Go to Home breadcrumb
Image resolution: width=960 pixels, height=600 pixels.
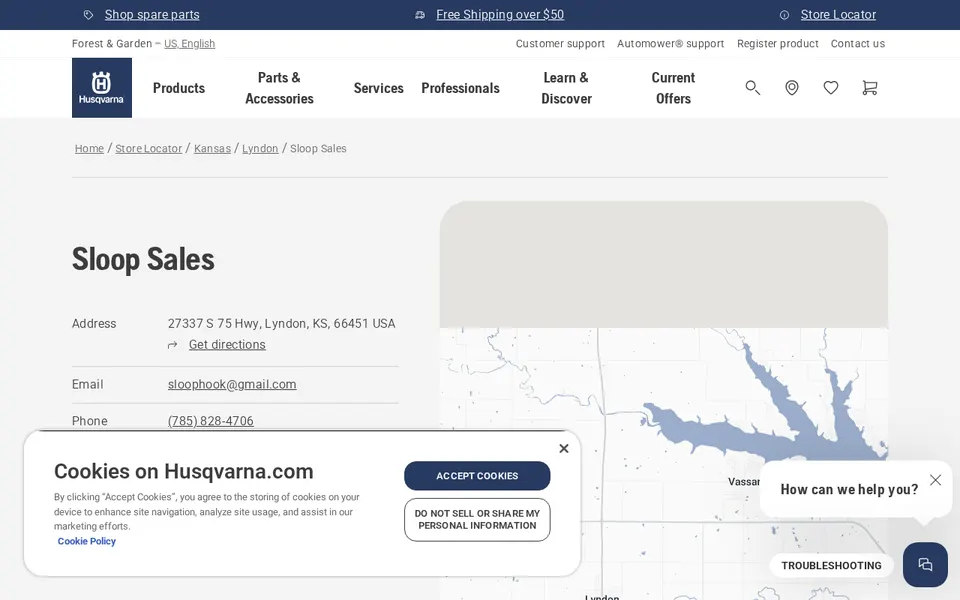click(x=89, y=149)
